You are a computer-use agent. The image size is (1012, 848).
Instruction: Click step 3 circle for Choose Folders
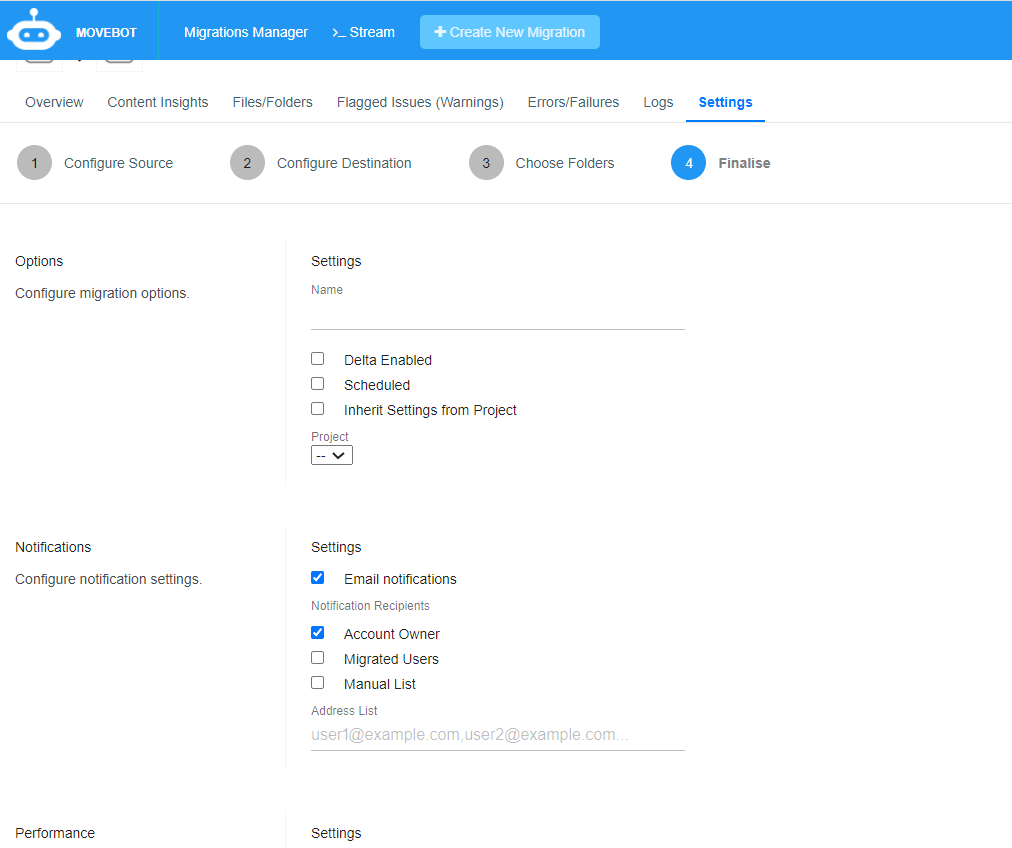click(x=486, y=163)
